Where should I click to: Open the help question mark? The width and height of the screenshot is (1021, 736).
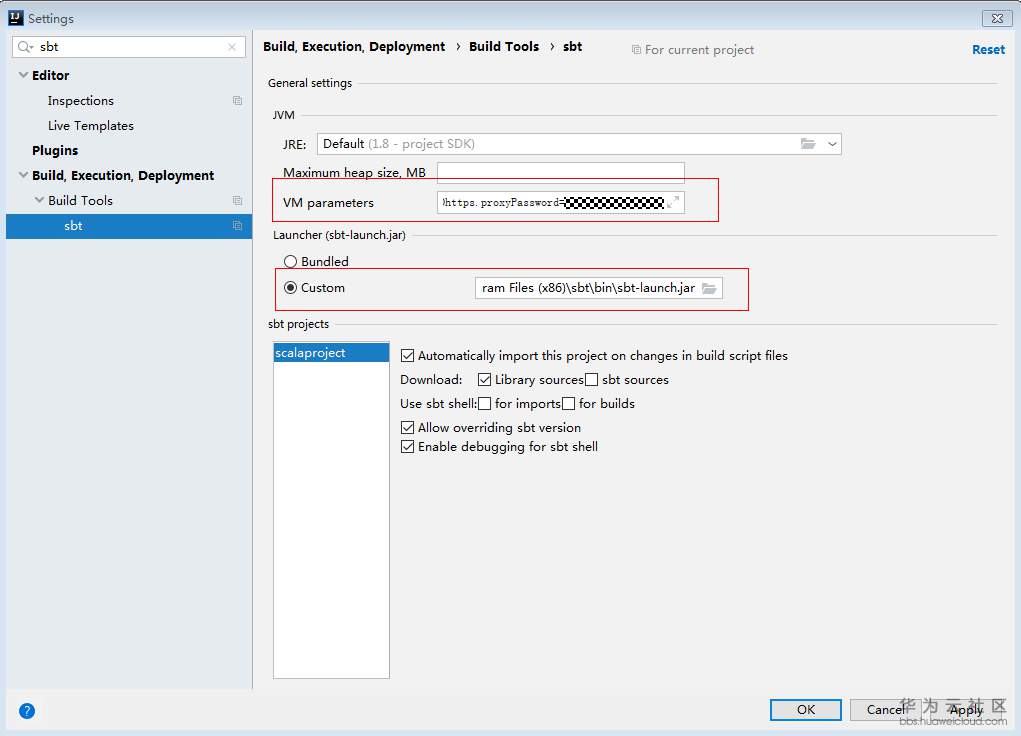27,711
